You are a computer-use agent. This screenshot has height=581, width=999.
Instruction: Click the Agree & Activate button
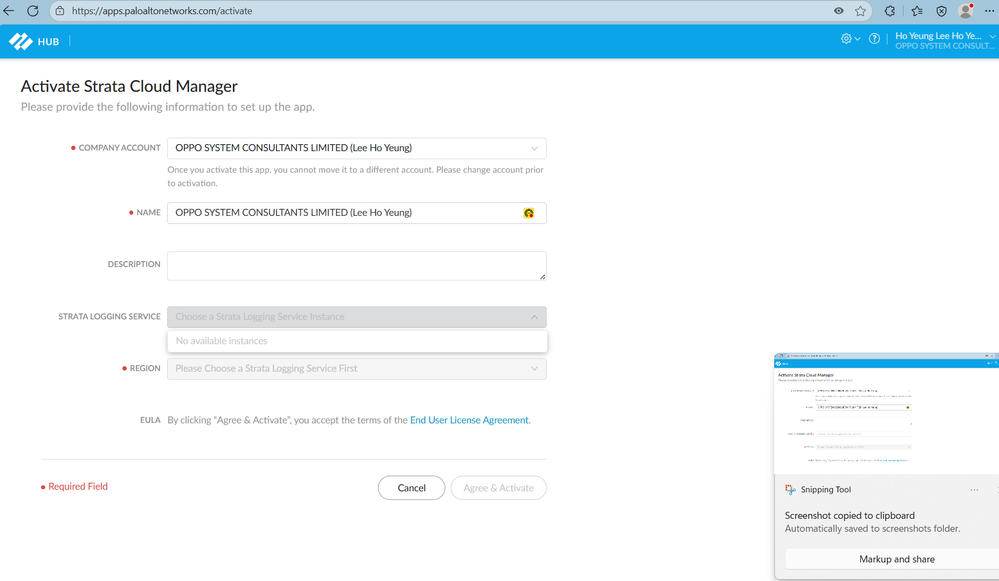coord(498,487)
